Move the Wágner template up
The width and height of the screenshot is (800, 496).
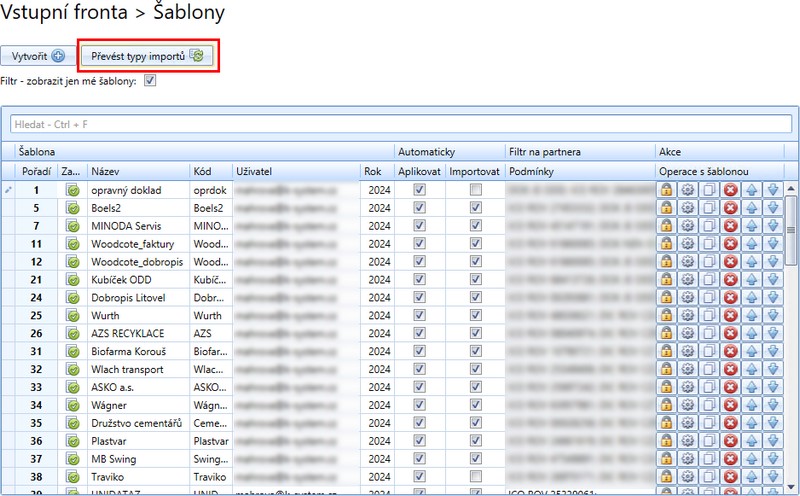[752, 405]
